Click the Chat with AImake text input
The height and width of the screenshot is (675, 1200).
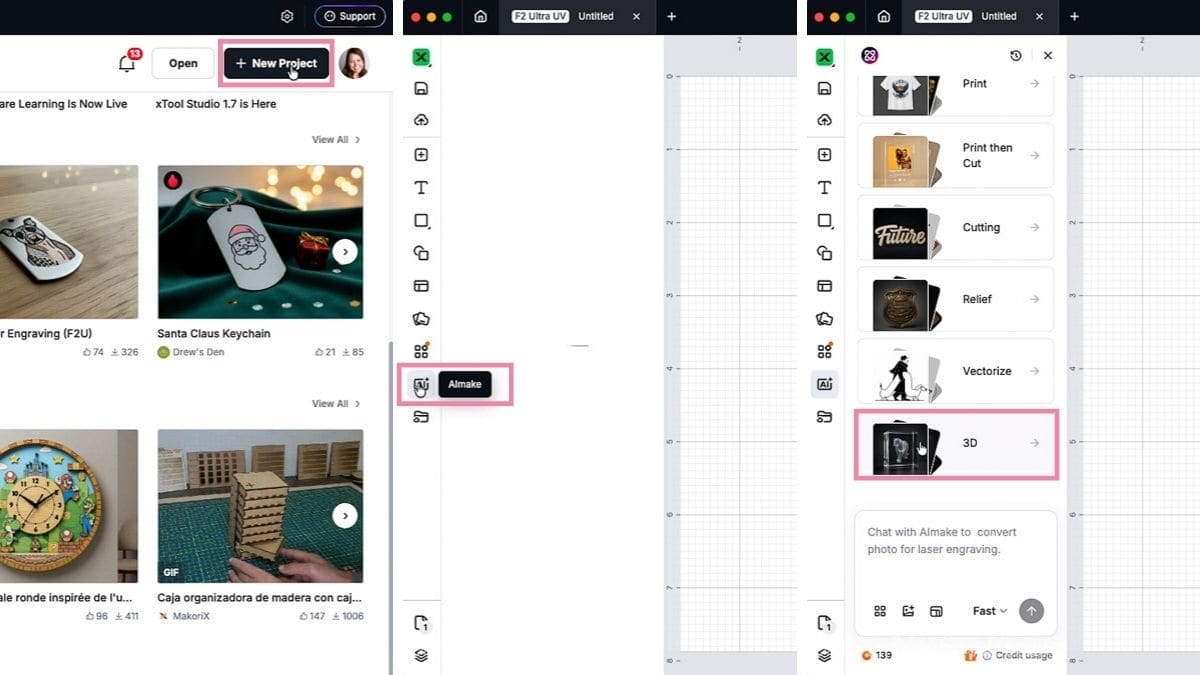pyautogui.click(x=955, y=541)
